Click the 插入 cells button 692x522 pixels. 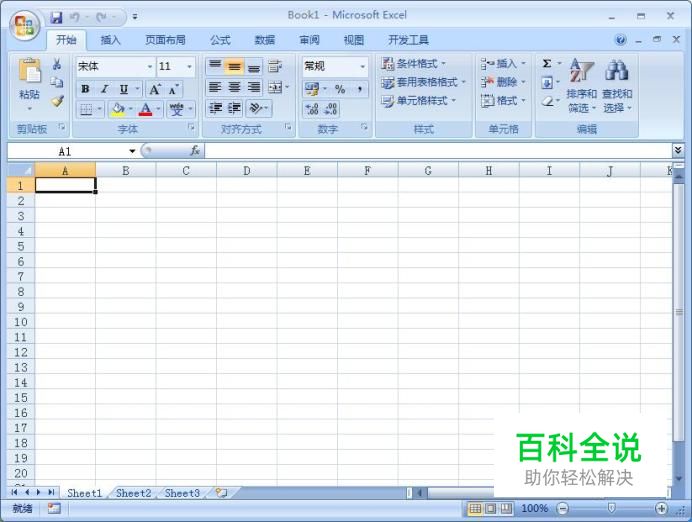[503, 64]
